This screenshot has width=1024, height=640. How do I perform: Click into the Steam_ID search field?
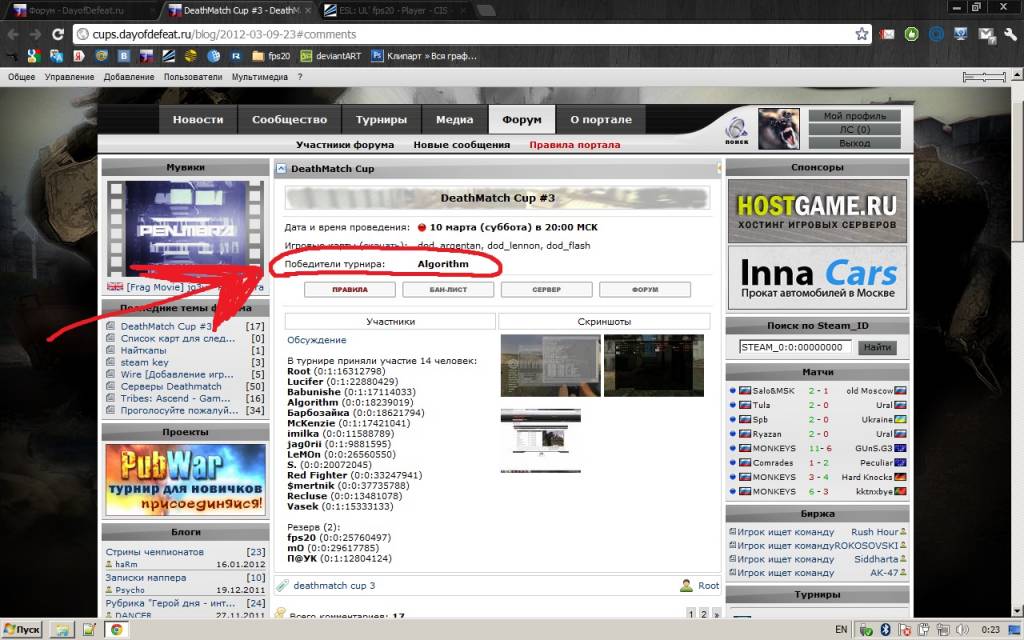point(795,347)
